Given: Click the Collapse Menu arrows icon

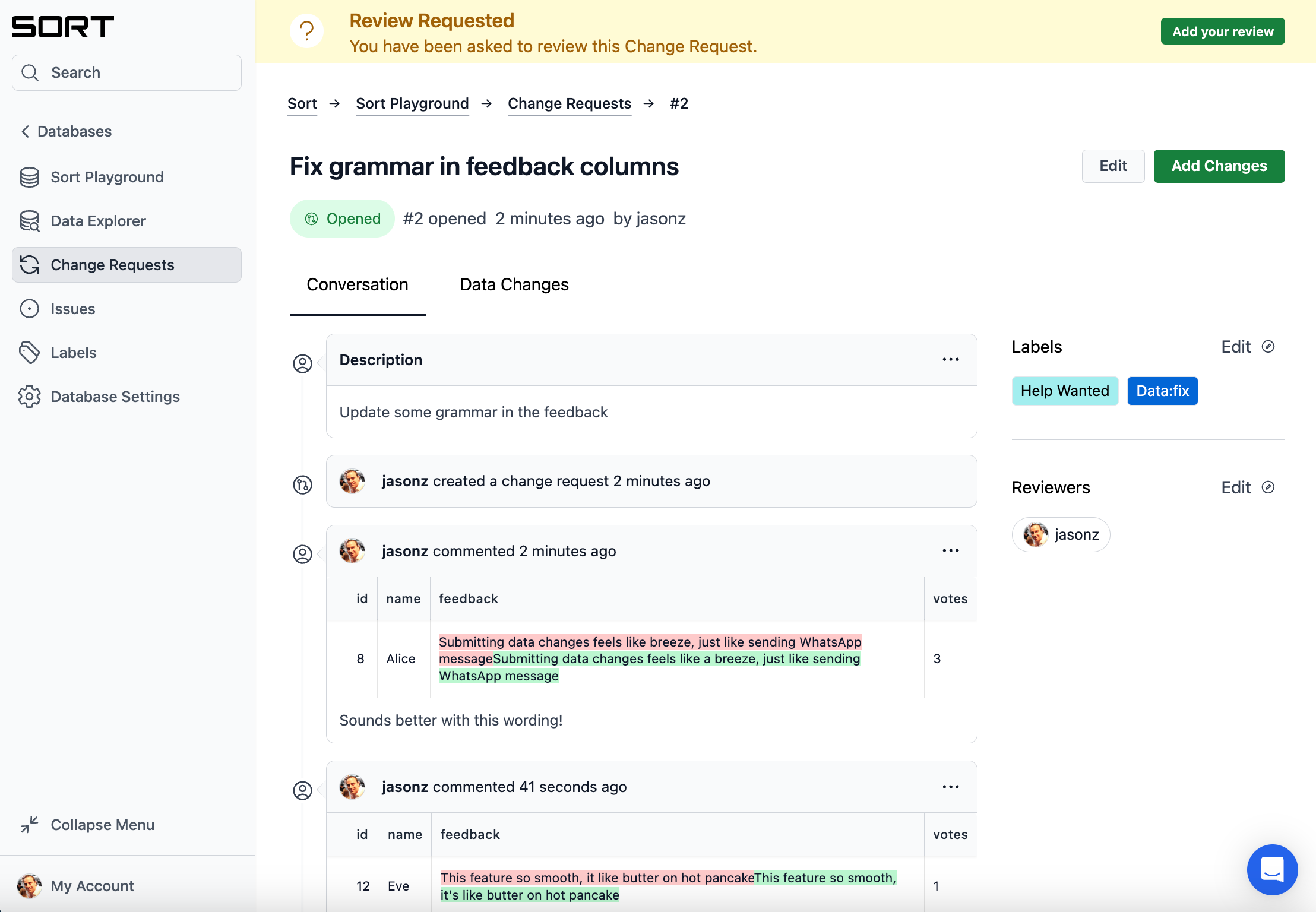Looking at the screenshot, I should point(29,825).
